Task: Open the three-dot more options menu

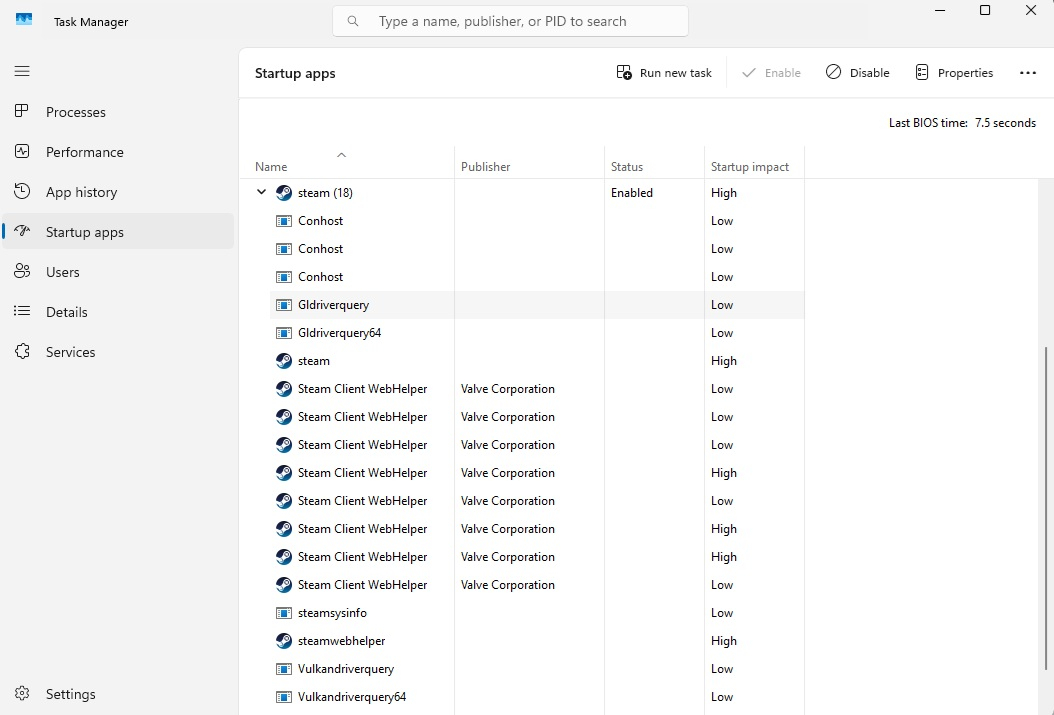Action: (x=1028, y=73)
